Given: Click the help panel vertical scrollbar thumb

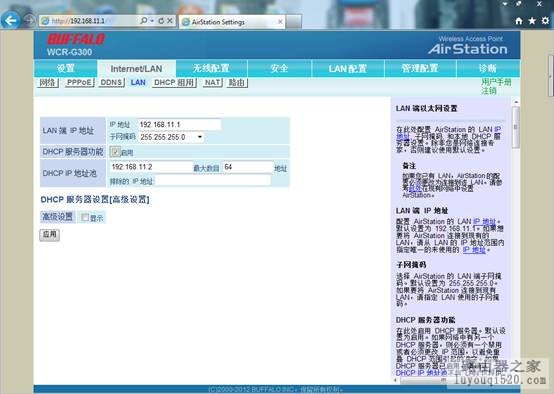Looking at the screenshot, I should [x=516, y=127].
